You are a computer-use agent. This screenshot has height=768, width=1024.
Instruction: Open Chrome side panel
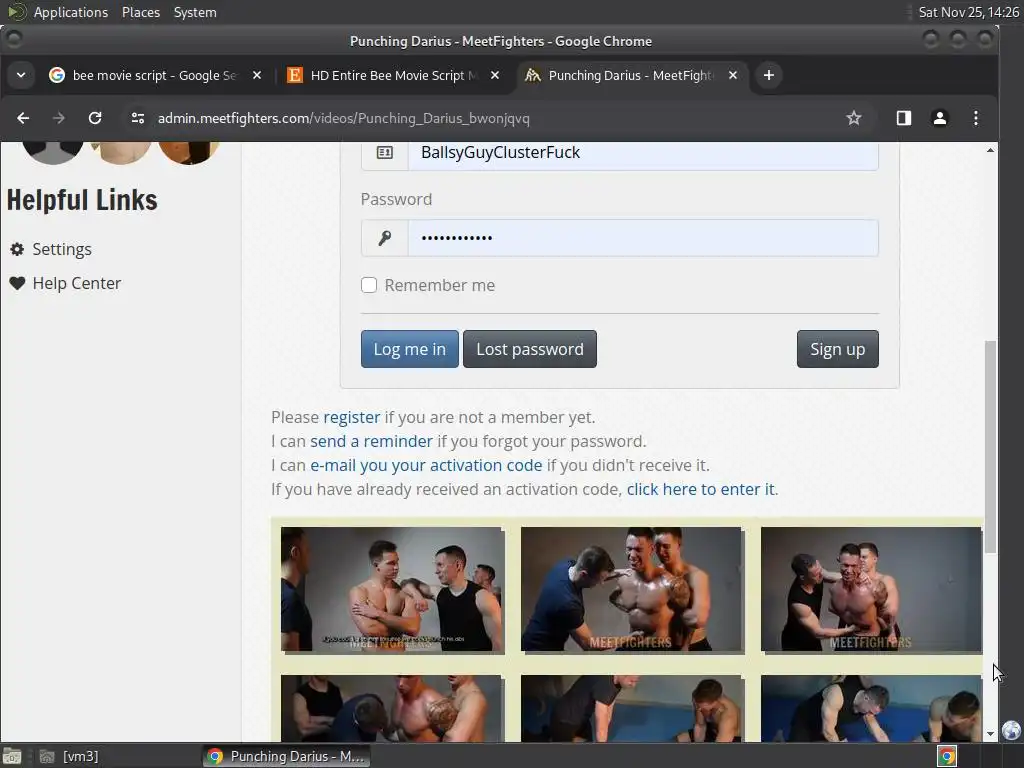point(904,118)
